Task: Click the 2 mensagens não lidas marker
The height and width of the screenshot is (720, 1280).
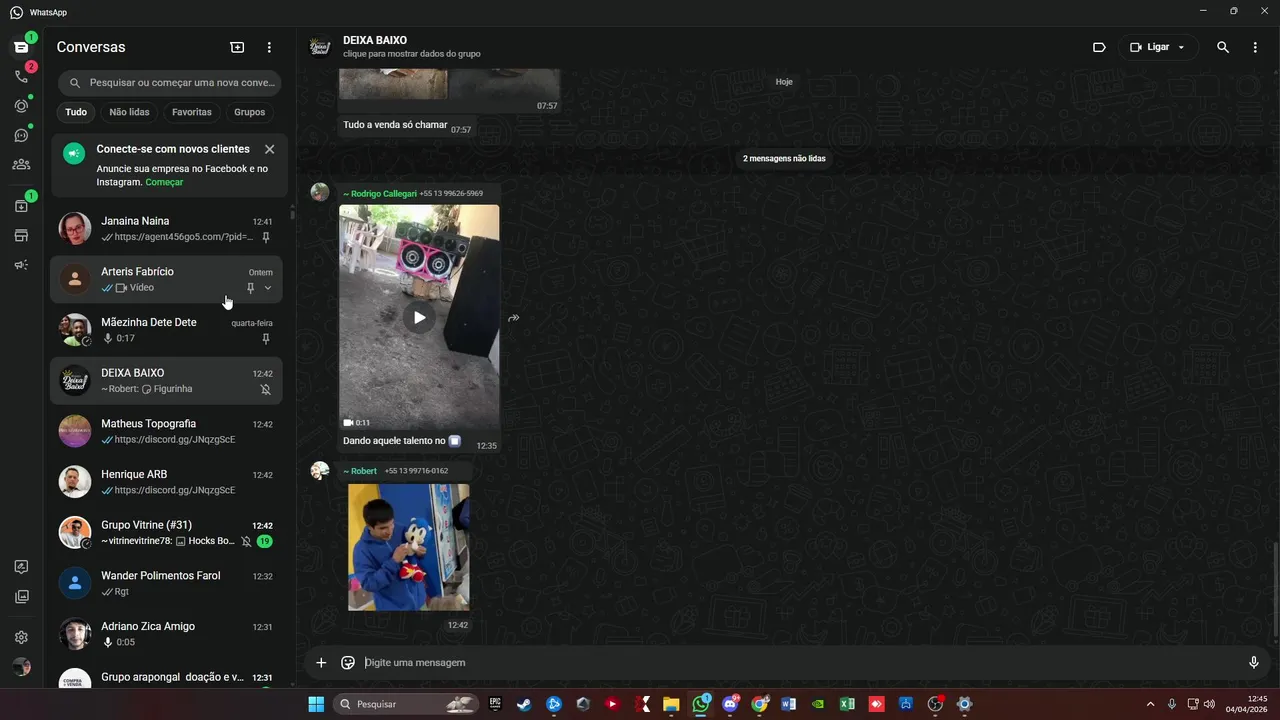Action: tap(784, 158)
